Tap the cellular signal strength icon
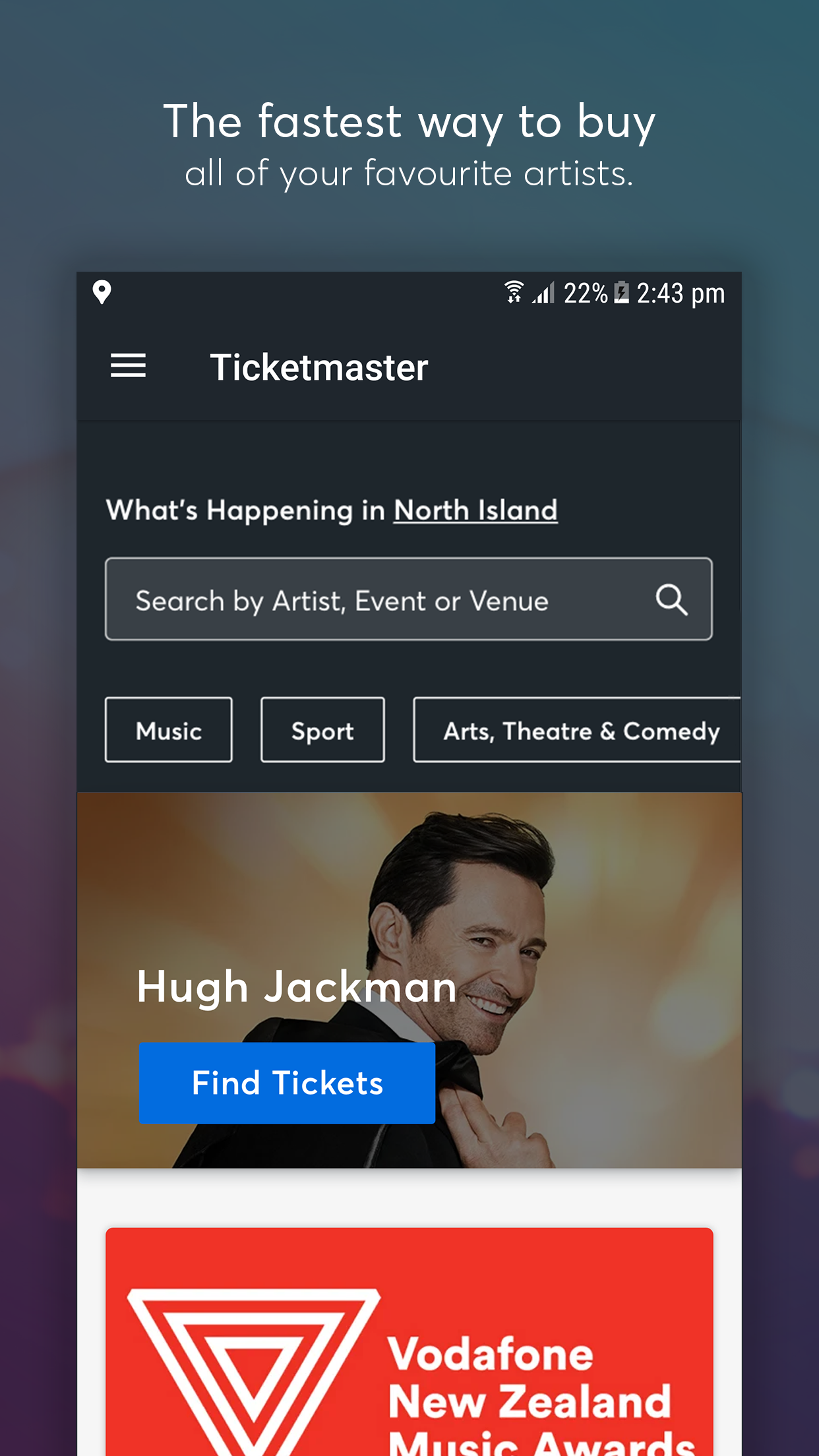The width and height of the screenshot is (819, 1456). [543, 293]
